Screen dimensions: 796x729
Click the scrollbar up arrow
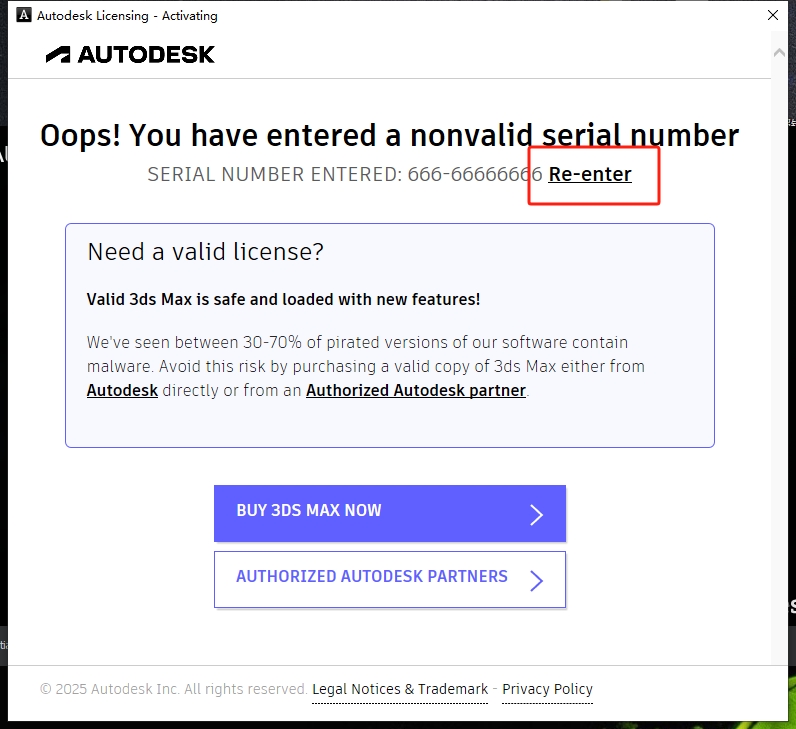(x=780, y=48)
